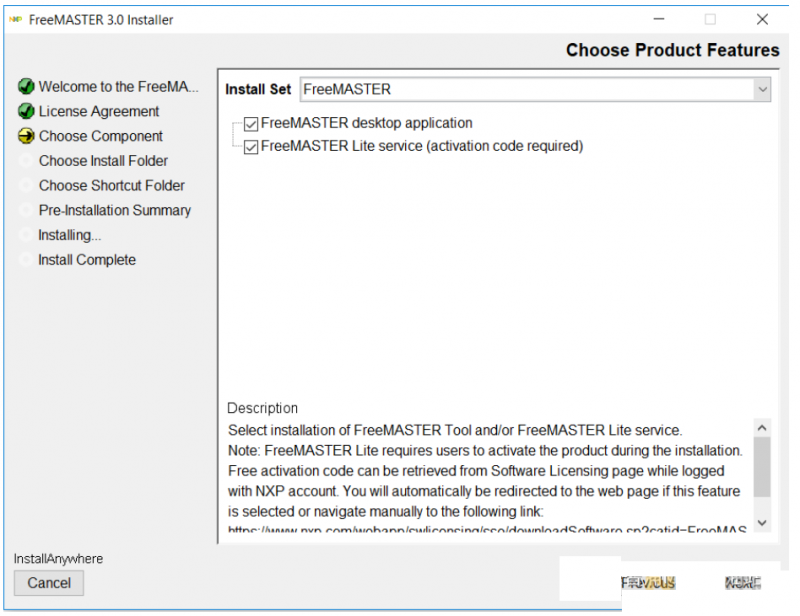The image size is (800, 616).
Task: Toggle FreeMASTER Lite service checkbox
Action: pos(251,147)
